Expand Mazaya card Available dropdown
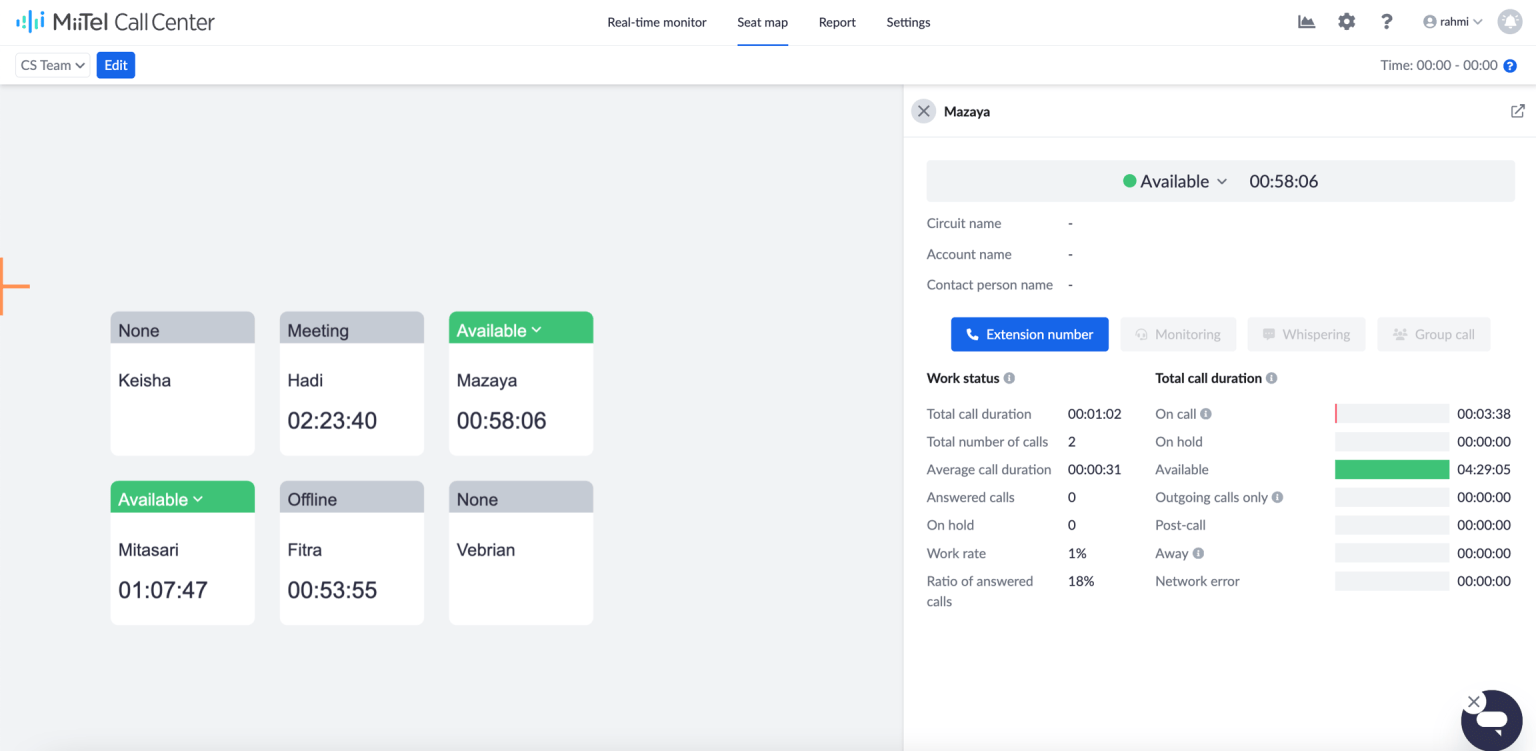The height and width of the screenshot is (751, 1536). [x=500, y=330]
